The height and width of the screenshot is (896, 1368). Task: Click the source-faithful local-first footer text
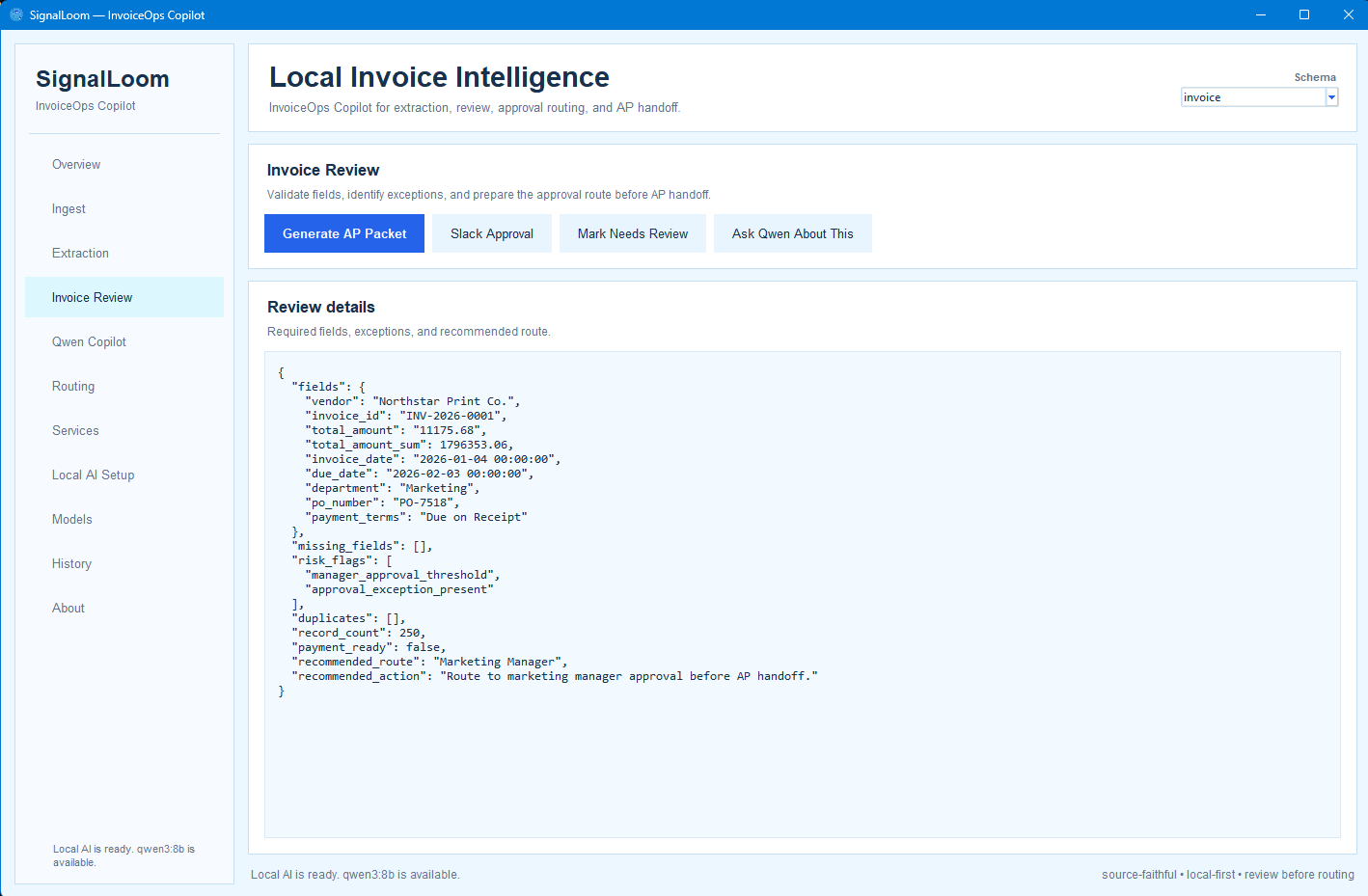pos(1227,875)
